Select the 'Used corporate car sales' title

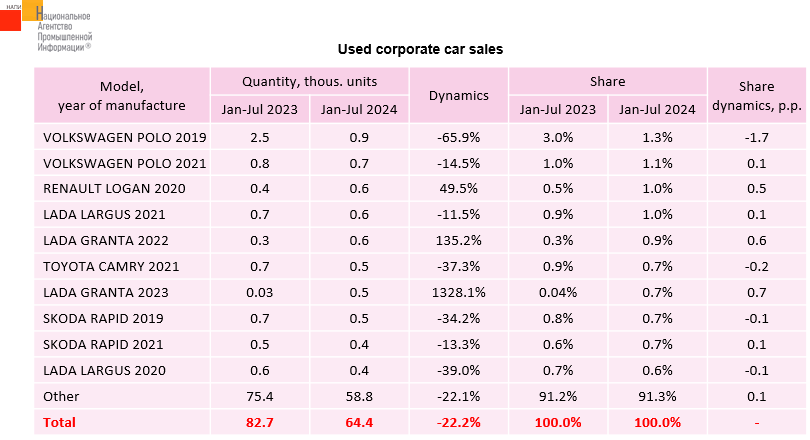(420, 49)
